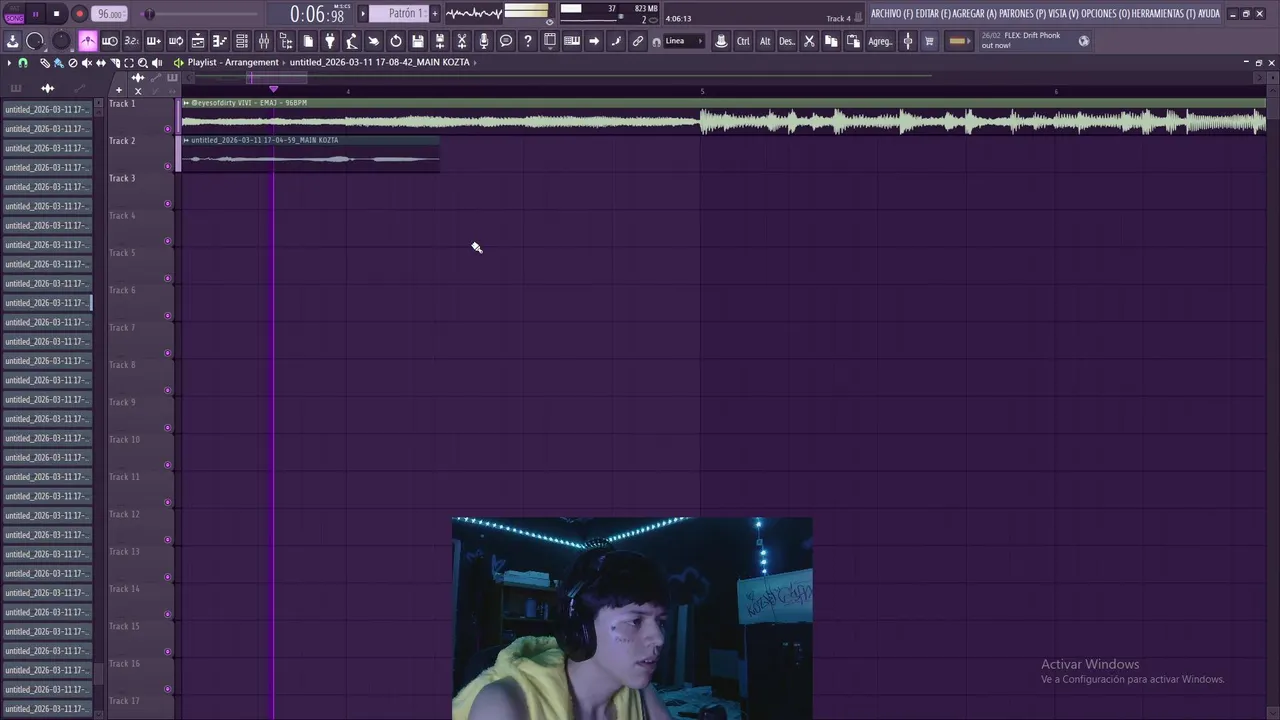Toggle the playlist magnet snap icon

(x=23, y=63)
